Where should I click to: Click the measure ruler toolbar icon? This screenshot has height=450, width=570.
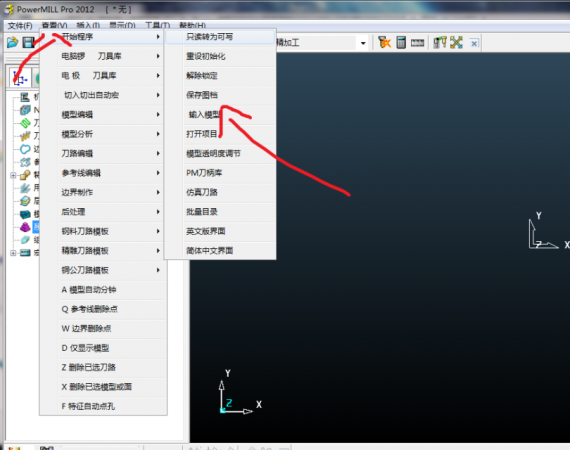click(417, 43)
